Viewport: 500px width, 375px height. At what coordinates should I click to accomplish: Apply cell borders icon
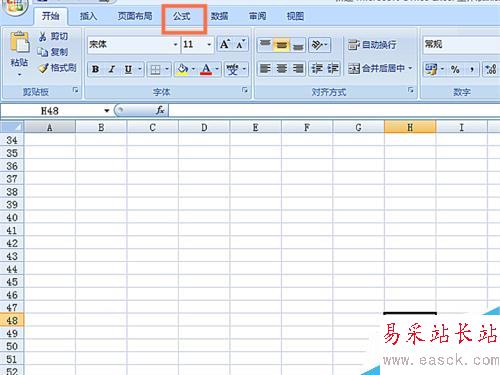coord(155,70)
